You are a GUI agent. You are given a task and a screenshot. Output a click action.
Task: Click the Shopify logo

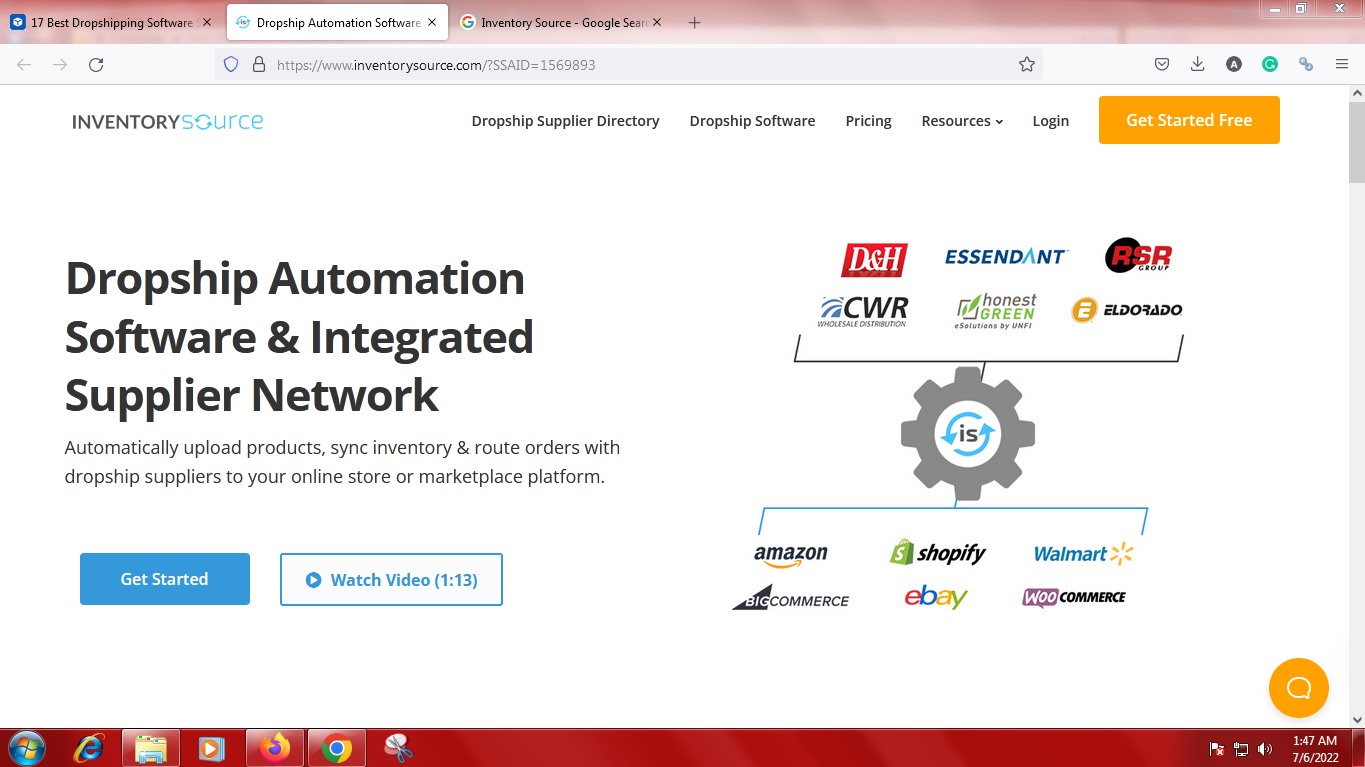[x=937, y=552]
